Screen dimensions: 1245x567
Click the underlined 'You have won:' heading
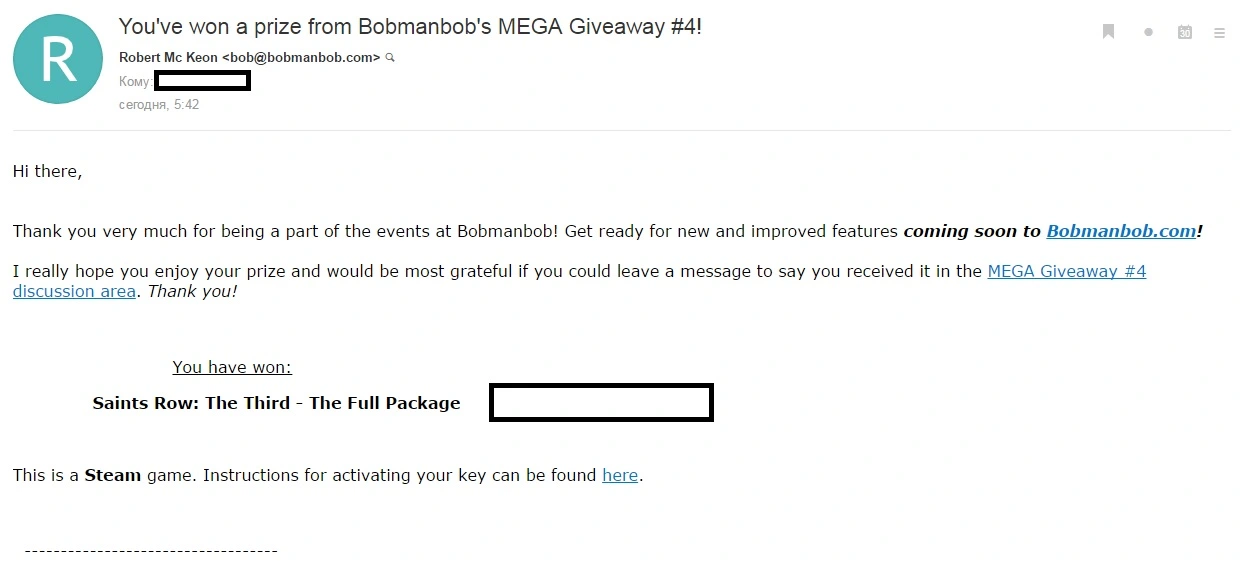pyautogui.click(x=232, y=367)
